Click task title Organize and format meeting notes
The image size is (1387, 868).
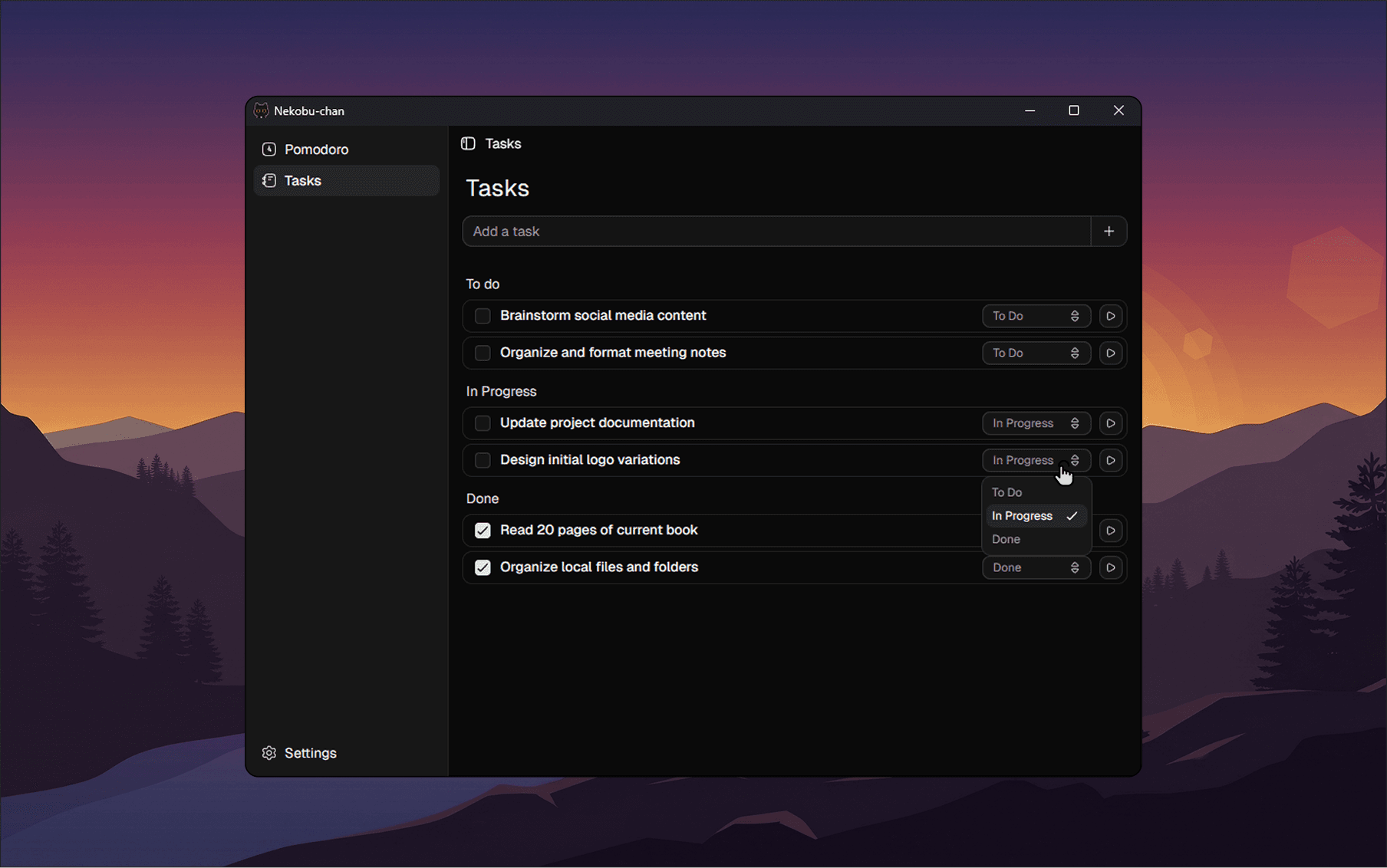click(x=613, y=353)
